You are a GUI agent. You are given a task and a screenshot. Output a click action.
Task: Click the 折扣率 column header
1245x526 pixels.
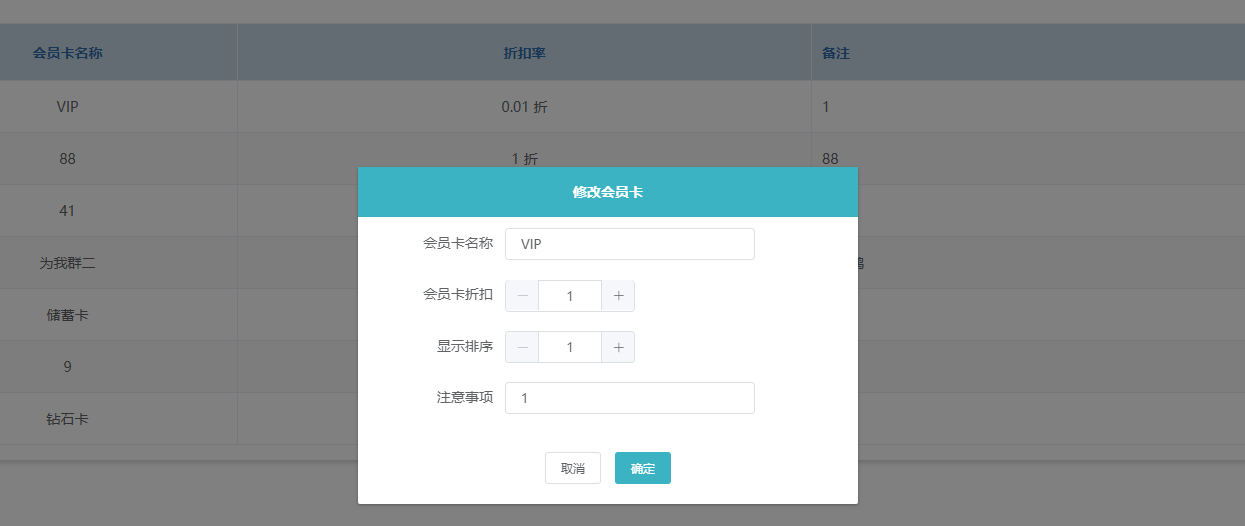(524, 53)
